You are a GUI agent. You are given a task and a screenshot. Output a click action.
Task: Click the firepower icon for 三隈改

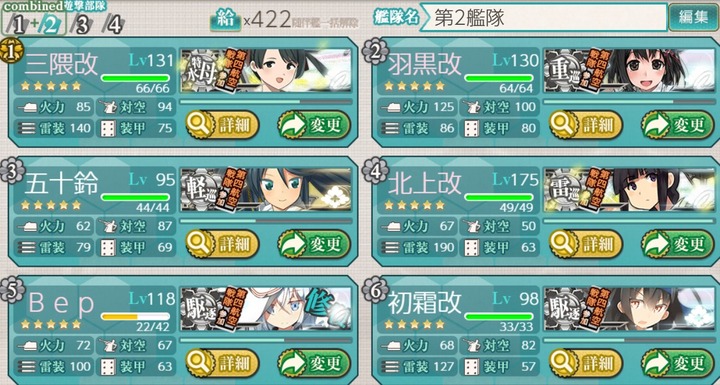pyautogui.click(x=27, y=108)
